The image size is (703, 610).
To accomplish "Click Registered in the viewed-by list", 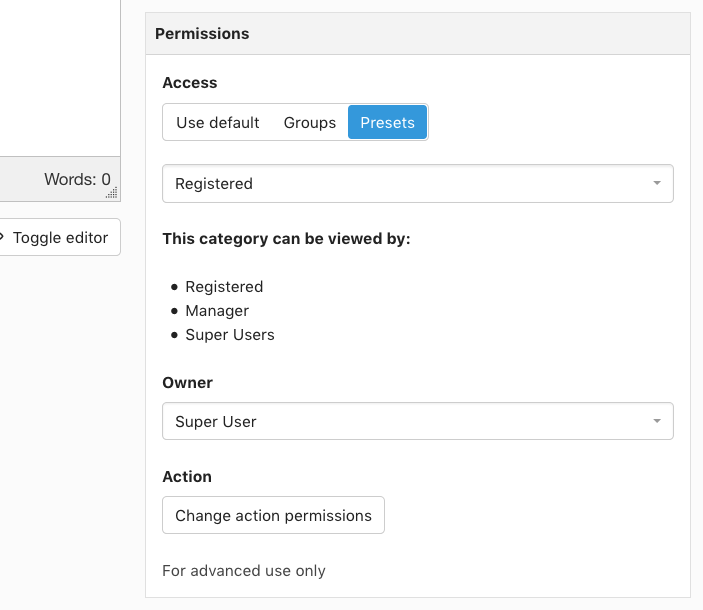I will 224,287.
